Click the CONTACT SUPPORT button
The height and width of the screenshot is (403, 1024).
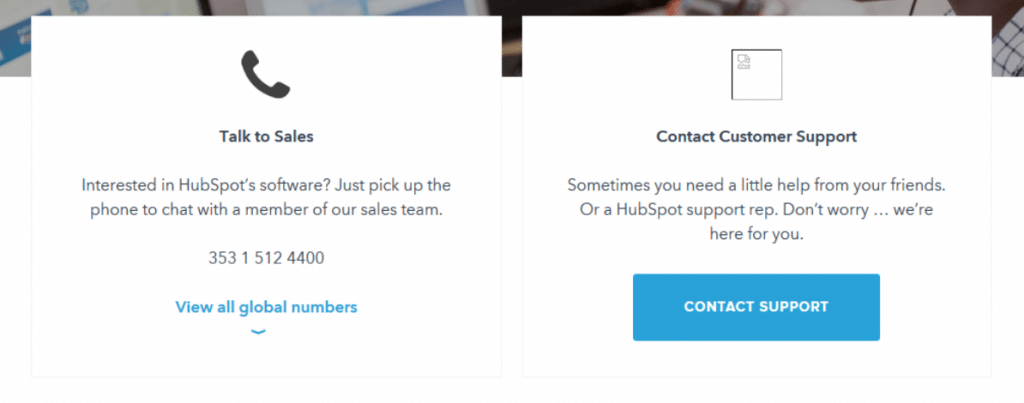[756, 307]
